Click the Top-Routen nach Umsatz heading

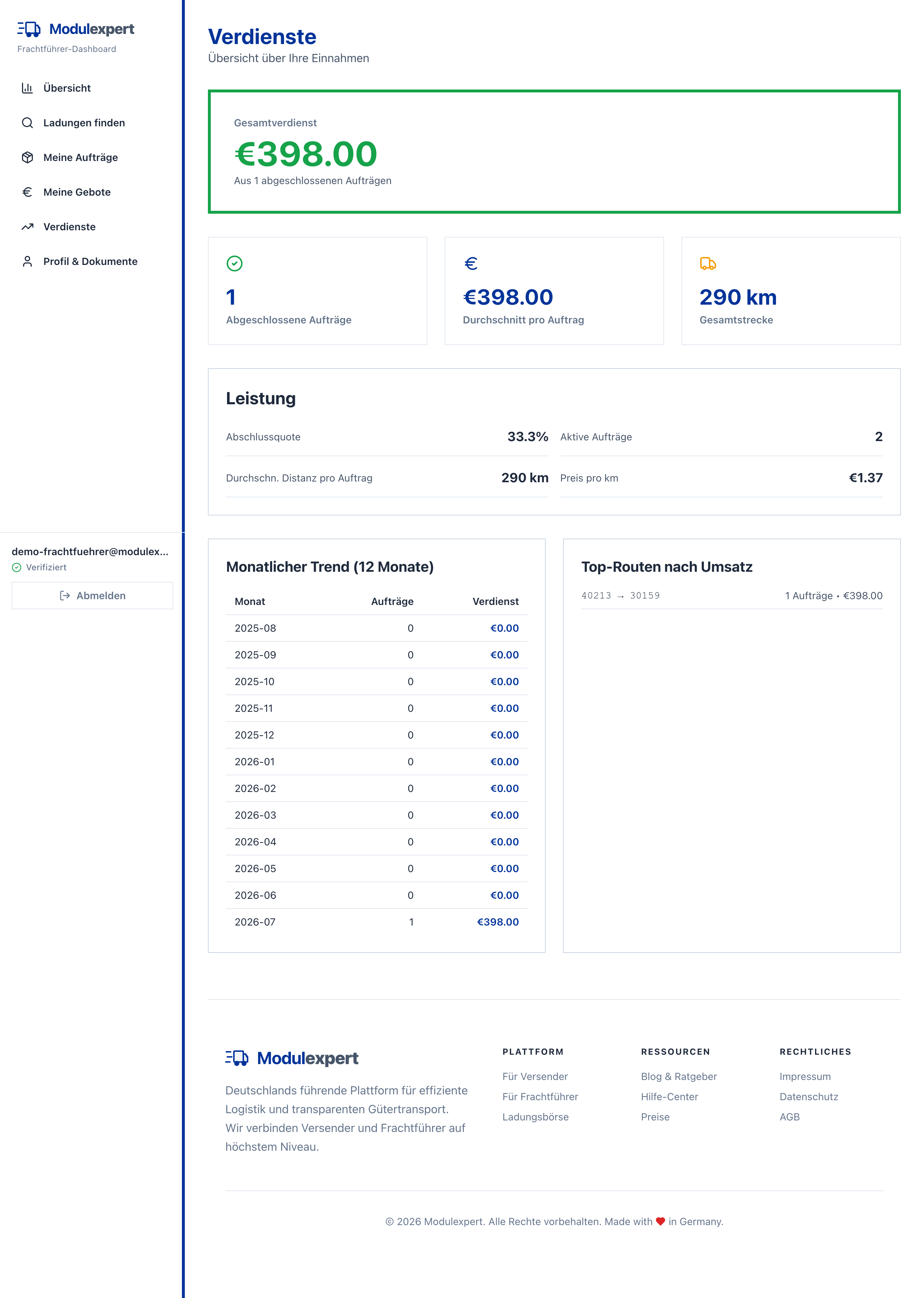(x=667, y=567)
